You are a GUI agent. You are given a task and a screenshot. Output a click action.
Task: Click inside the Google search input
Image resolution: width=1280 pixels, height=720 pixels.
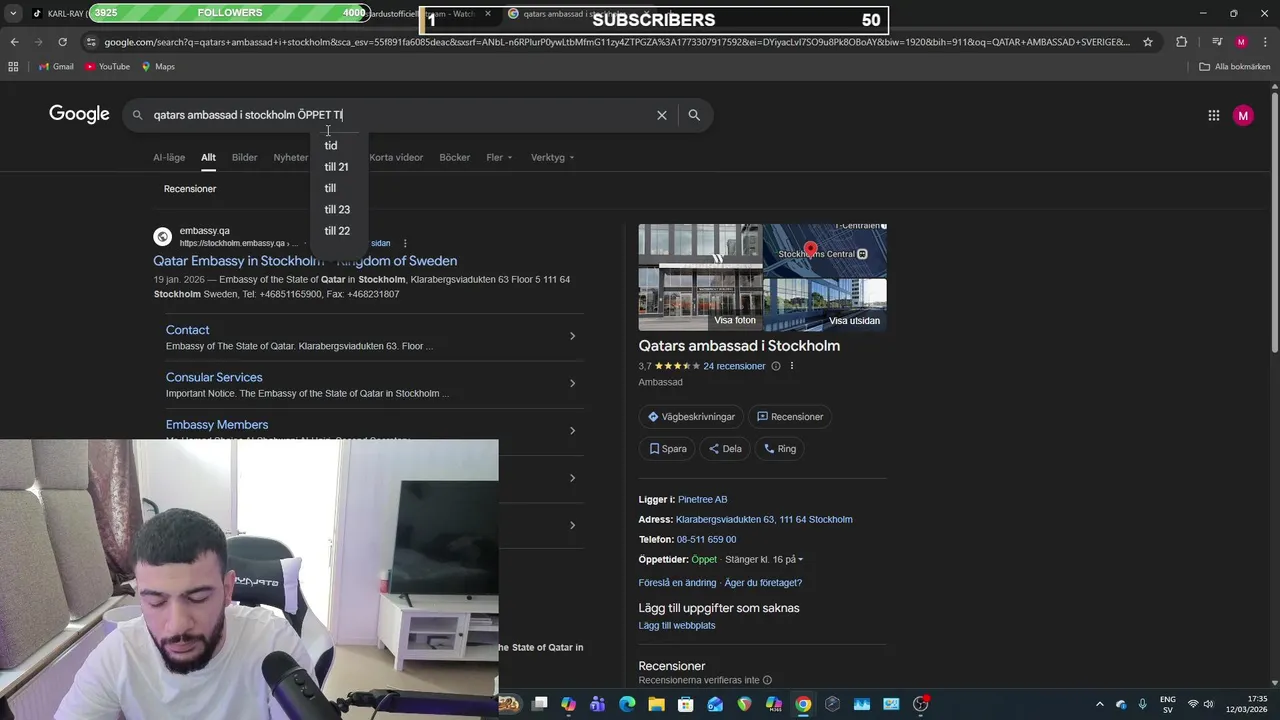400,115
